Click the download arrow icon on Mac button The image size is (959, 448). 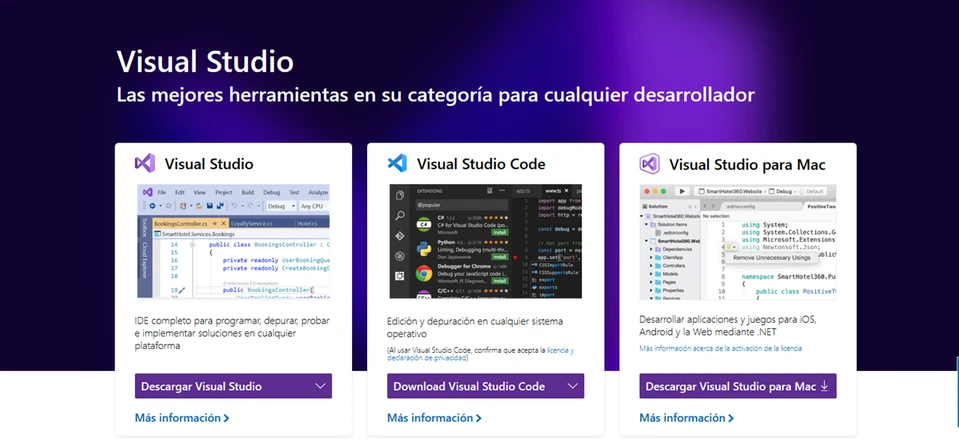[824, 386]
